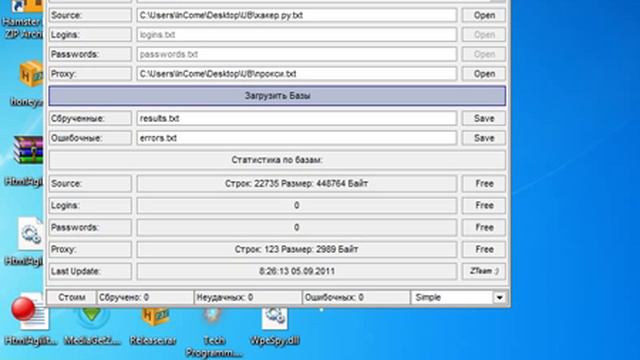Free the Logins base

(484, 205)
